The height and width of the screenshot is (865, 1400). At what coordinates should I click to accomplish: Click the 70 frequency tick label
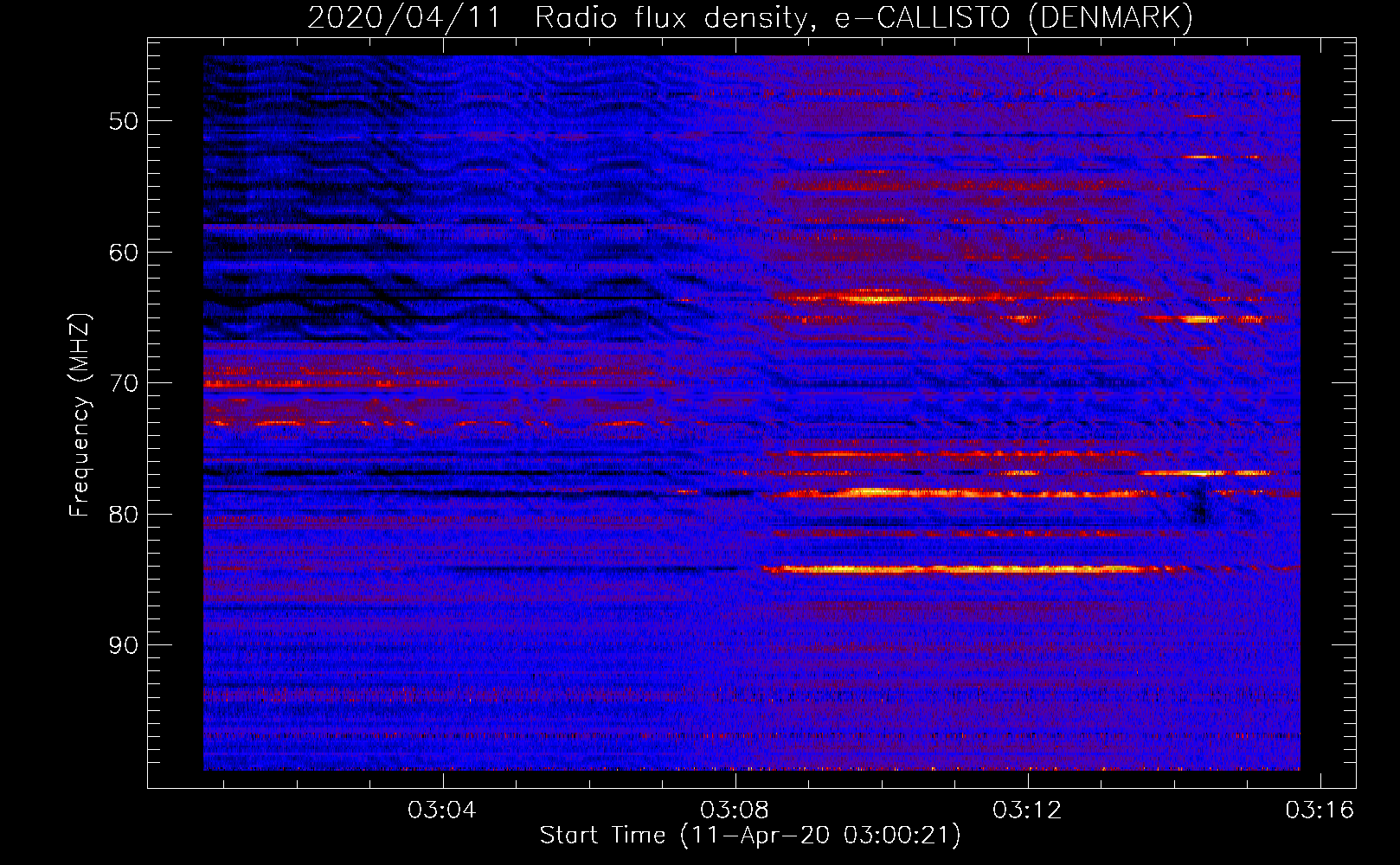123,383
